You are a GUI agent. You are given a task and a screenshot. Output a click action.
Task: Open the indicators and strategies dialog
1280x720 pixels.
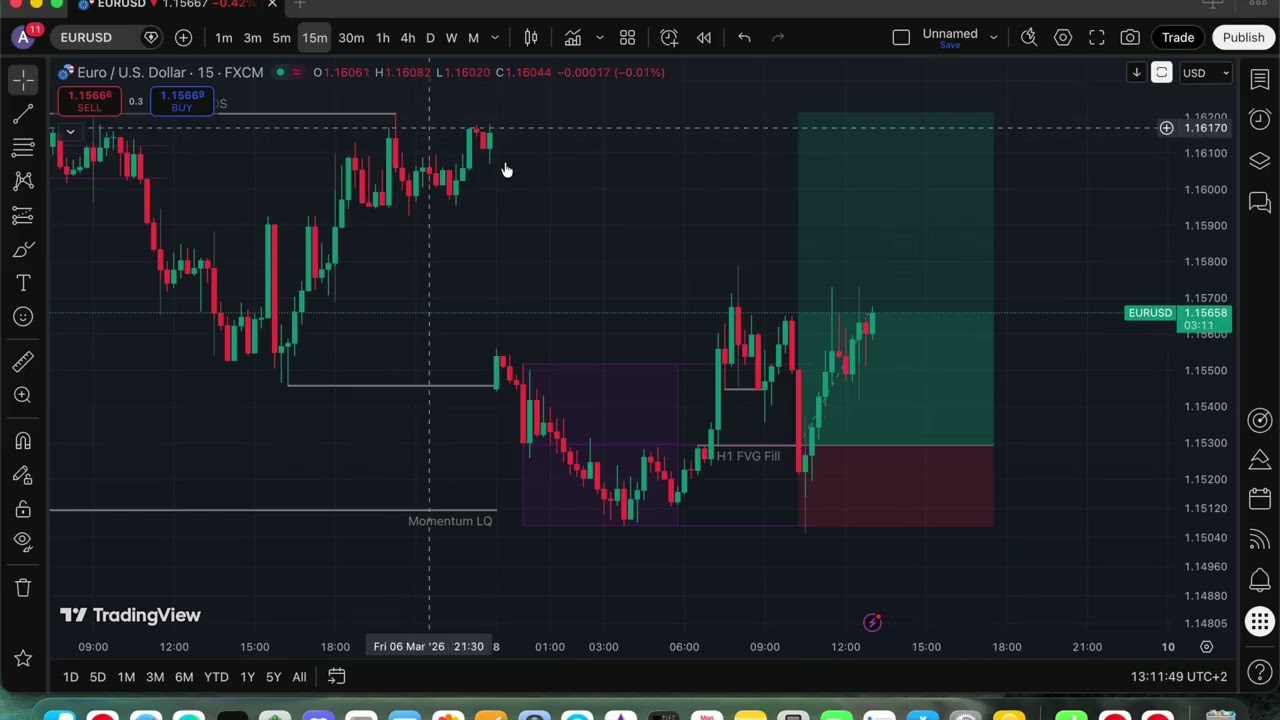[573, 38]
